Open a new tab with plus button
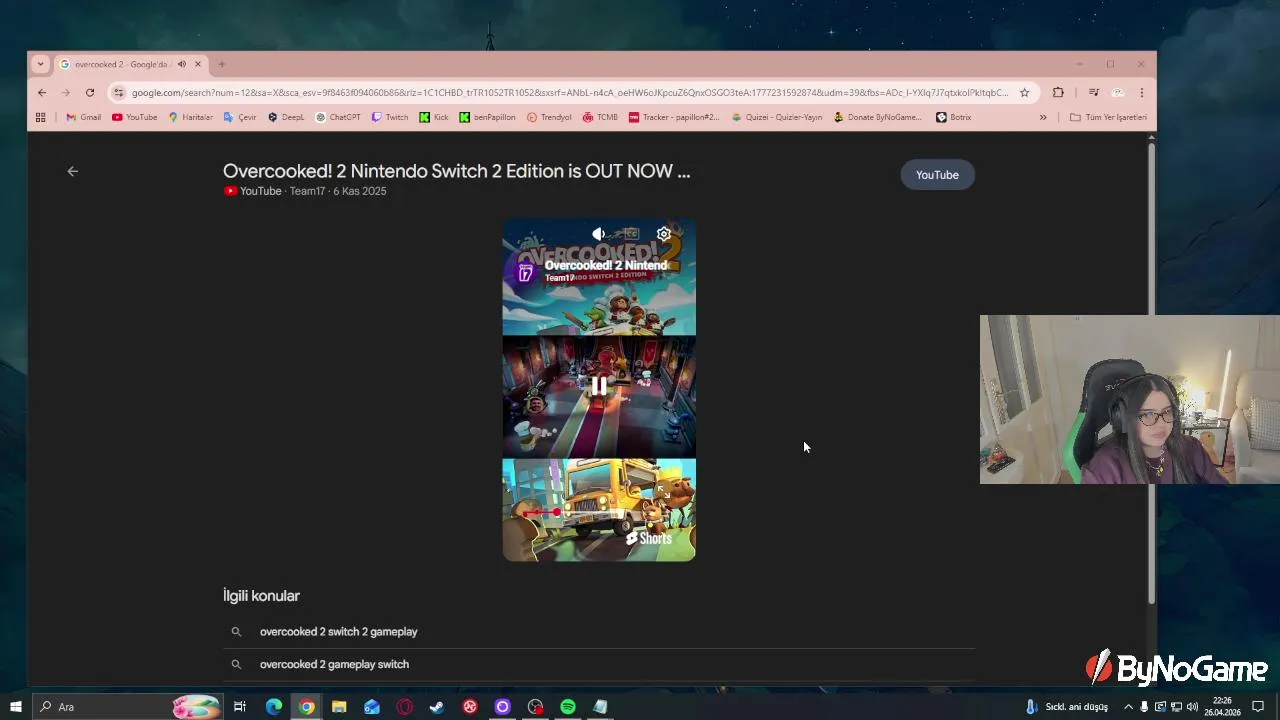Image resolution: width=1280 pixels, height=720 pixels. (222, 64)
